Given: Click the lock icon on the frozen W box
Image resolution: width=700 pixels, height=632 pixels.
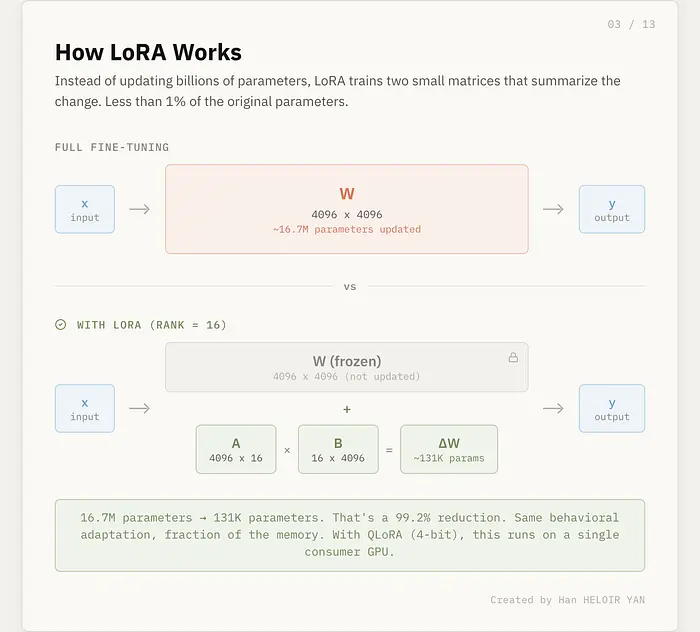Looking at the screenshot, I should pyautogui.click(x=513, y=357).
